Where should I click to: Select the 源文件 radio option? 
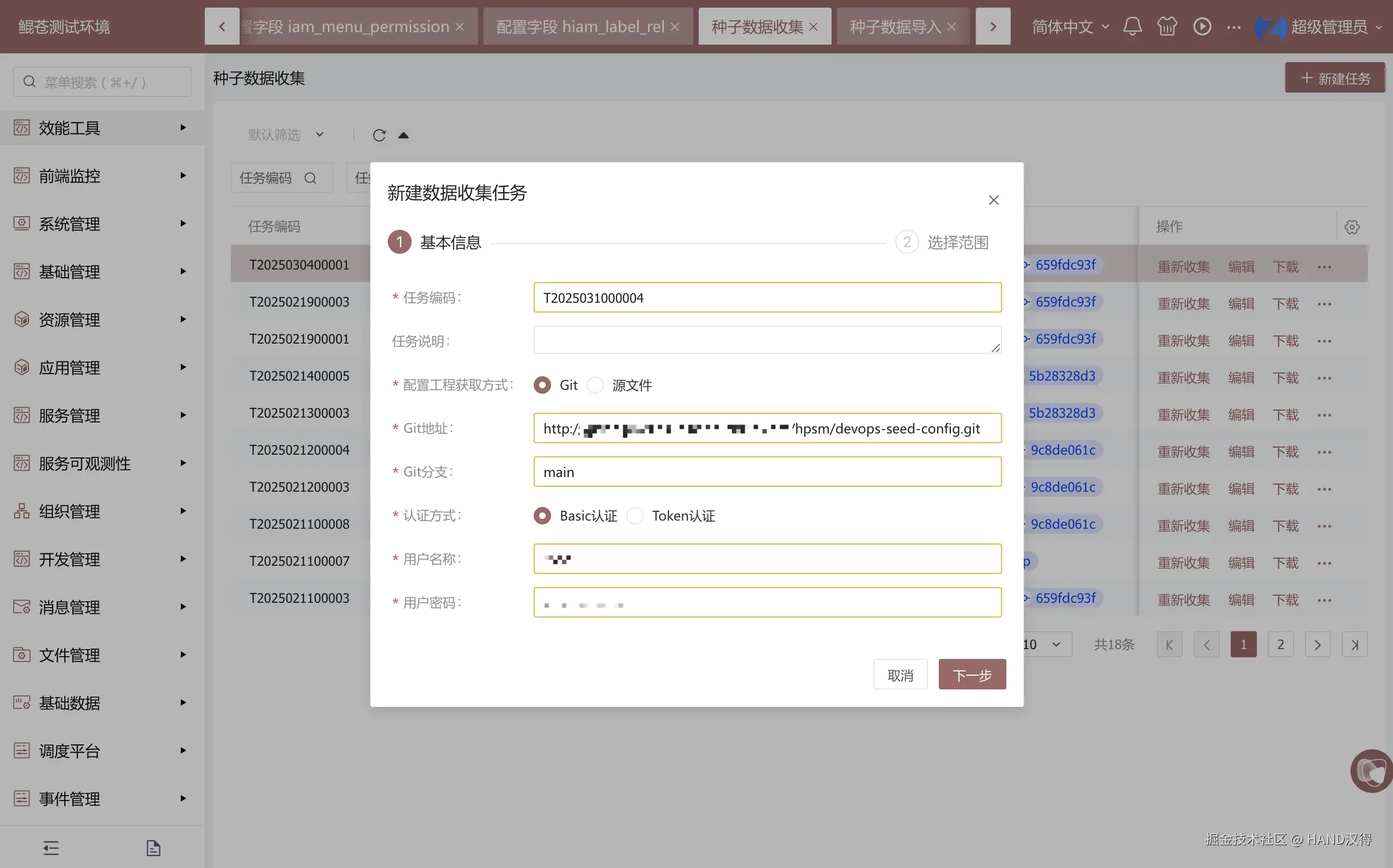pos(596,385)
